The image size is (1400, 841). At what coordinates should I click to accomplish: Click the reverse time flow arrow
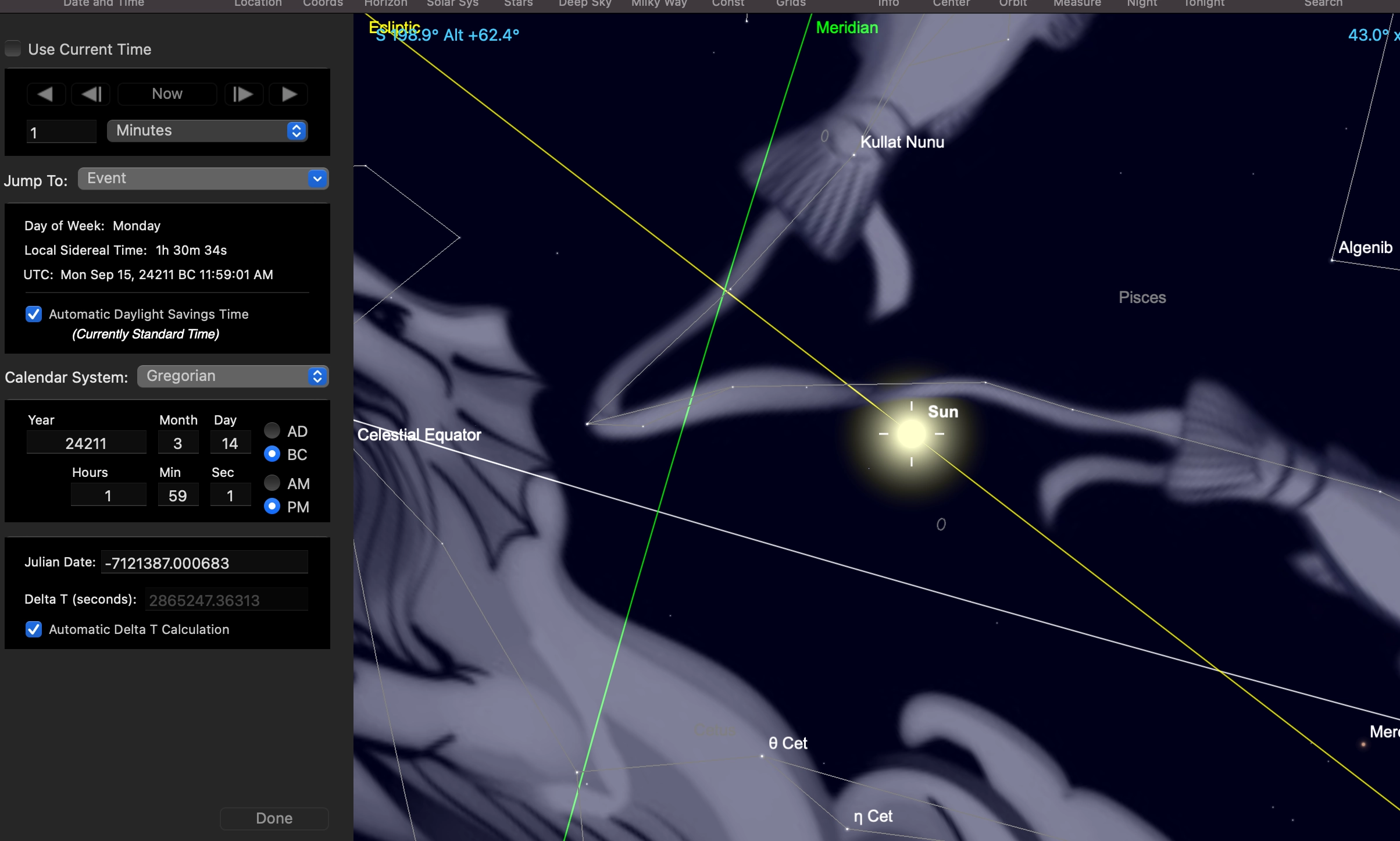[x=45, y=94]
